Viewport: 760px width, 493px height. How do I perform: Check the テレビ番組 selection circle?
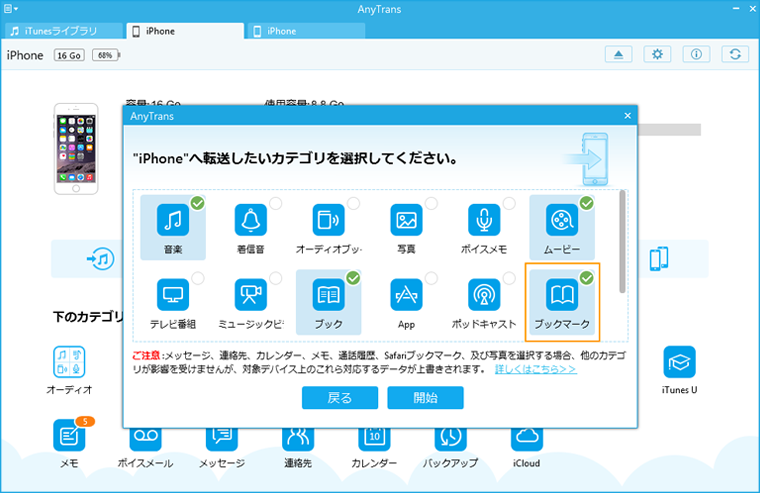tap(197, 278)
